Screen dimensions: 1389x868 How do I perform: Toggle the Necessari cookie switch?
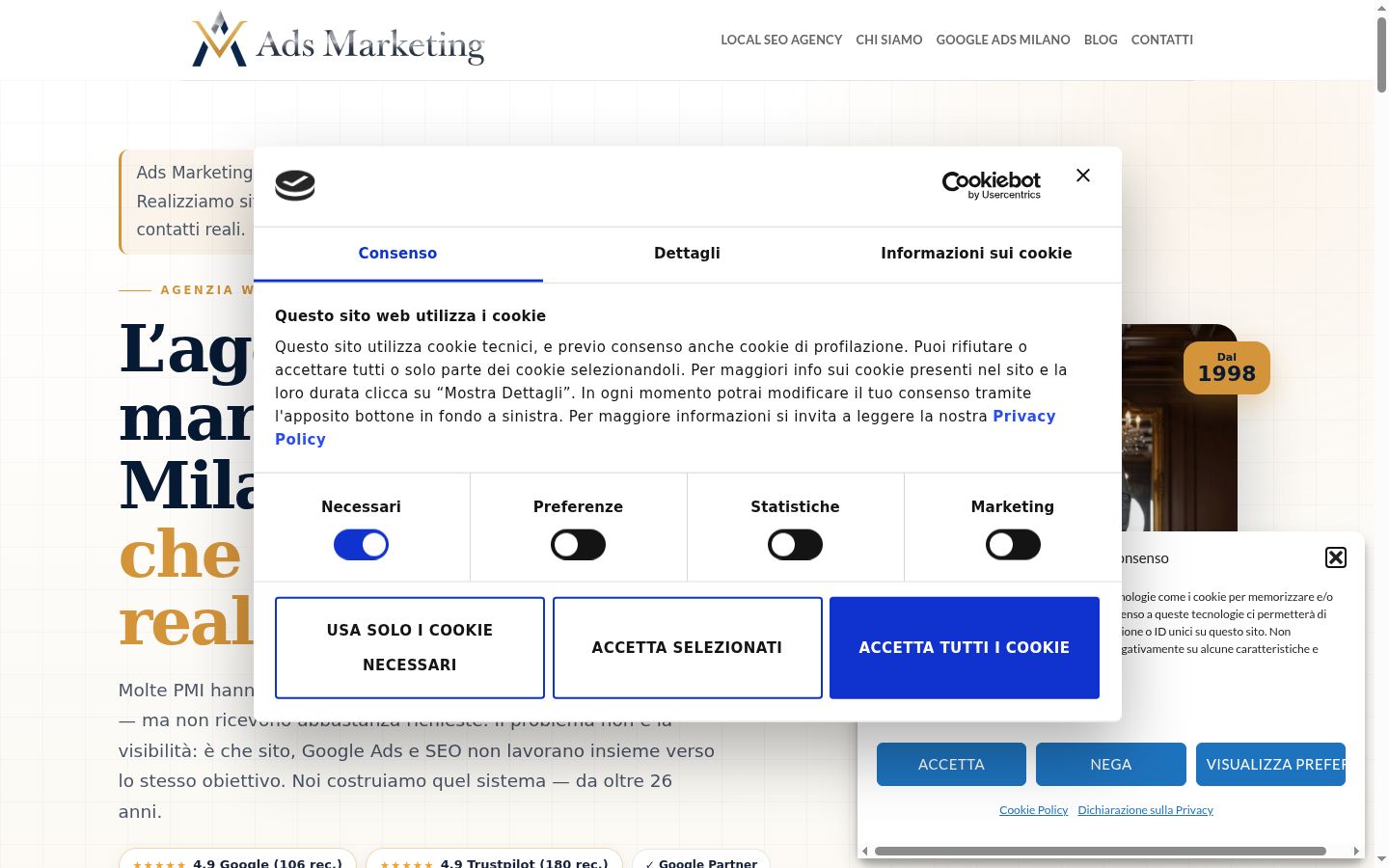click(x=361, y=545)
